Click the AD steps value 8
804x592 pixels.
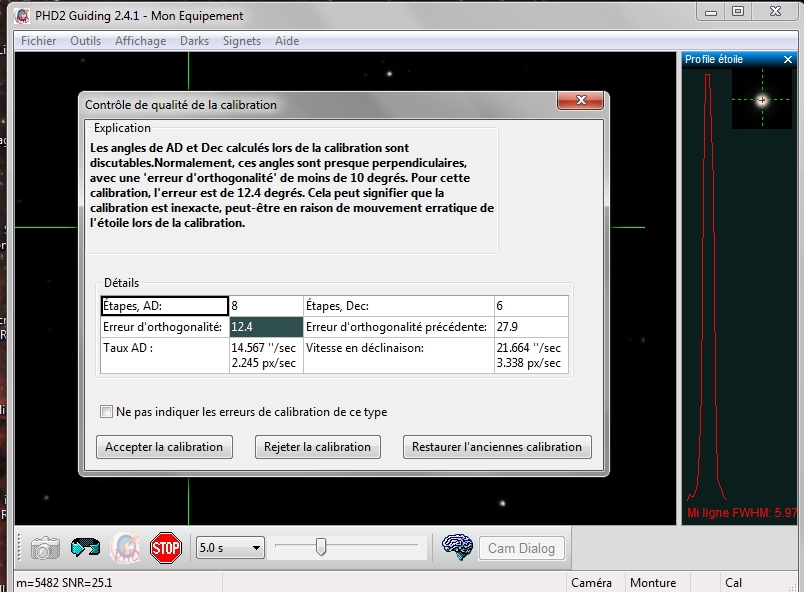coord(266,306)
